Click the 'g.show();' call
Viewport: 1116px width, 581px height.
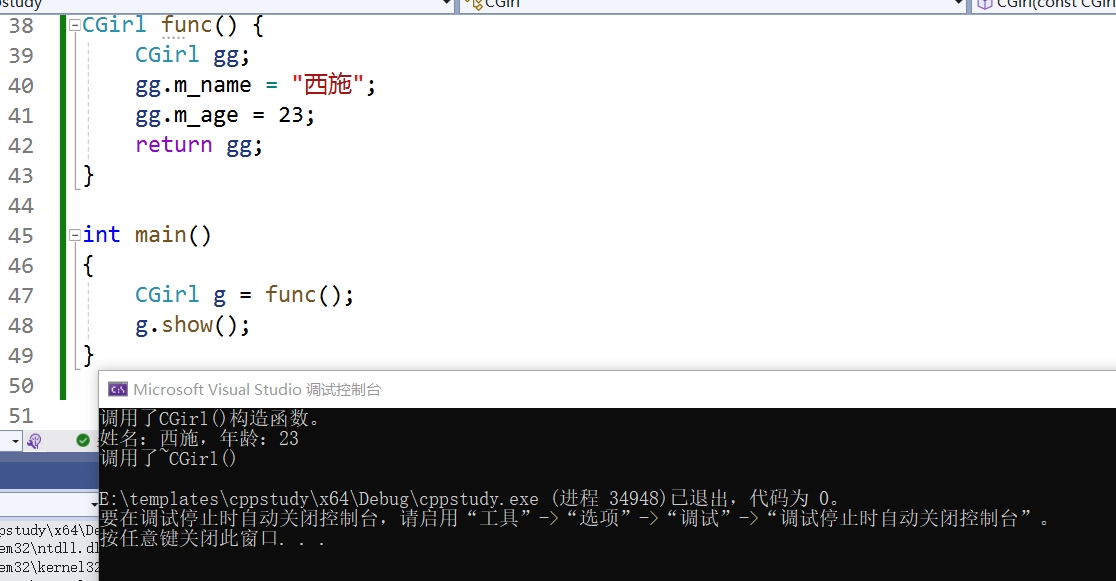(x=192, y=325)
